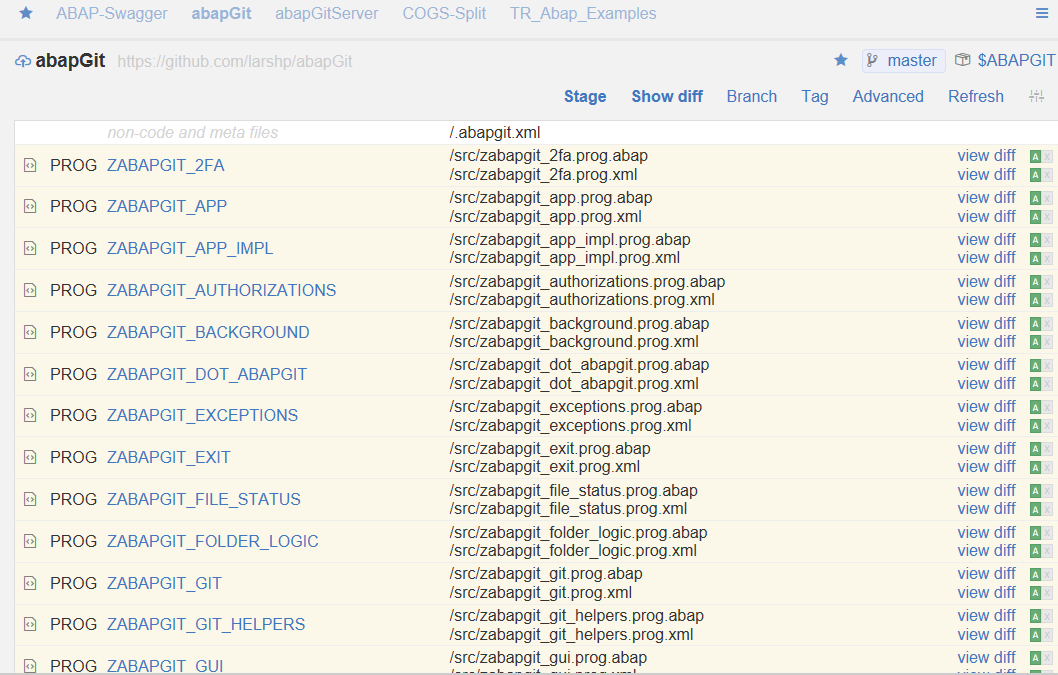Click the green A status icon for zabapgit_2fa.prog.abap
Screen dimensions: 1058x675
point(1035,157)
